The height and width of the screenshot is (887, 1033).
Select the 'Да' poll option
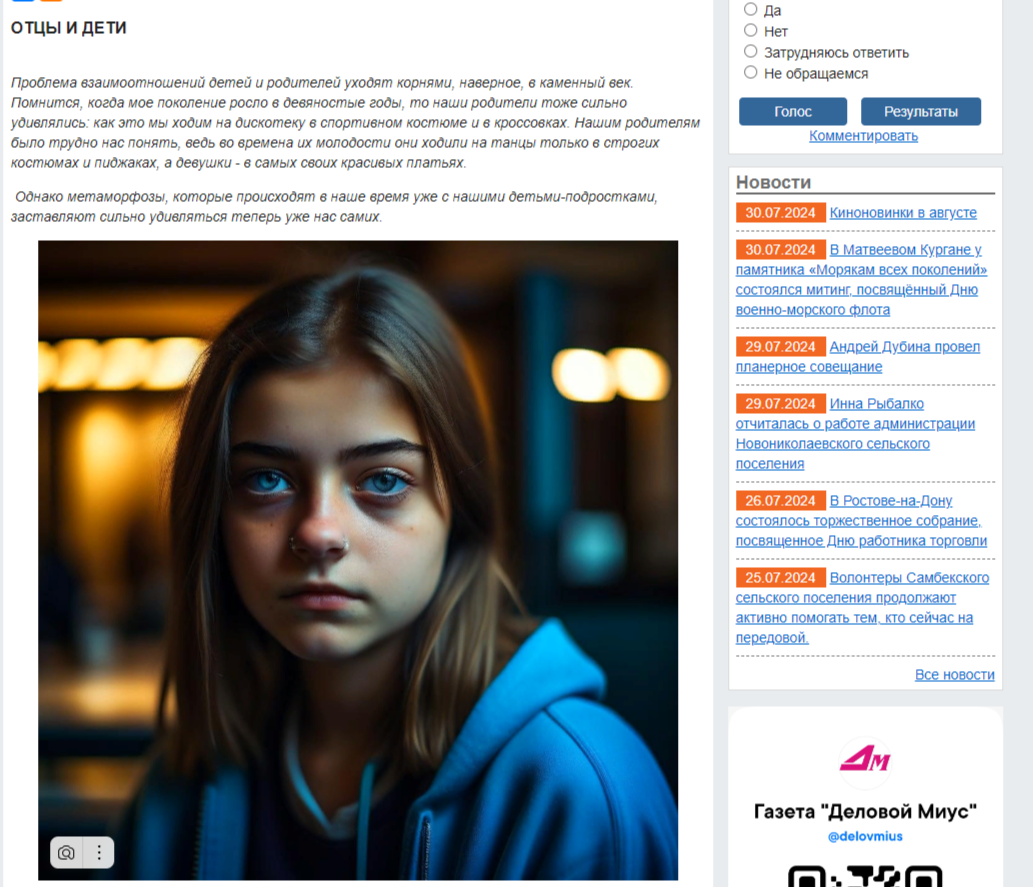[750, 9]
